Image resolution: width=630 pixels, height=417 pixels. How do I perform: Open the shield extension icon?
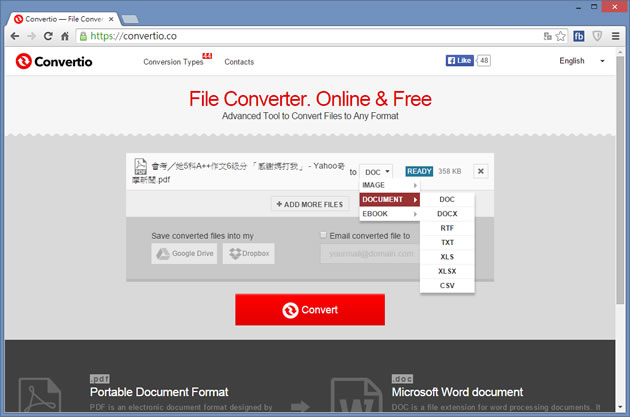coord(597,36)
